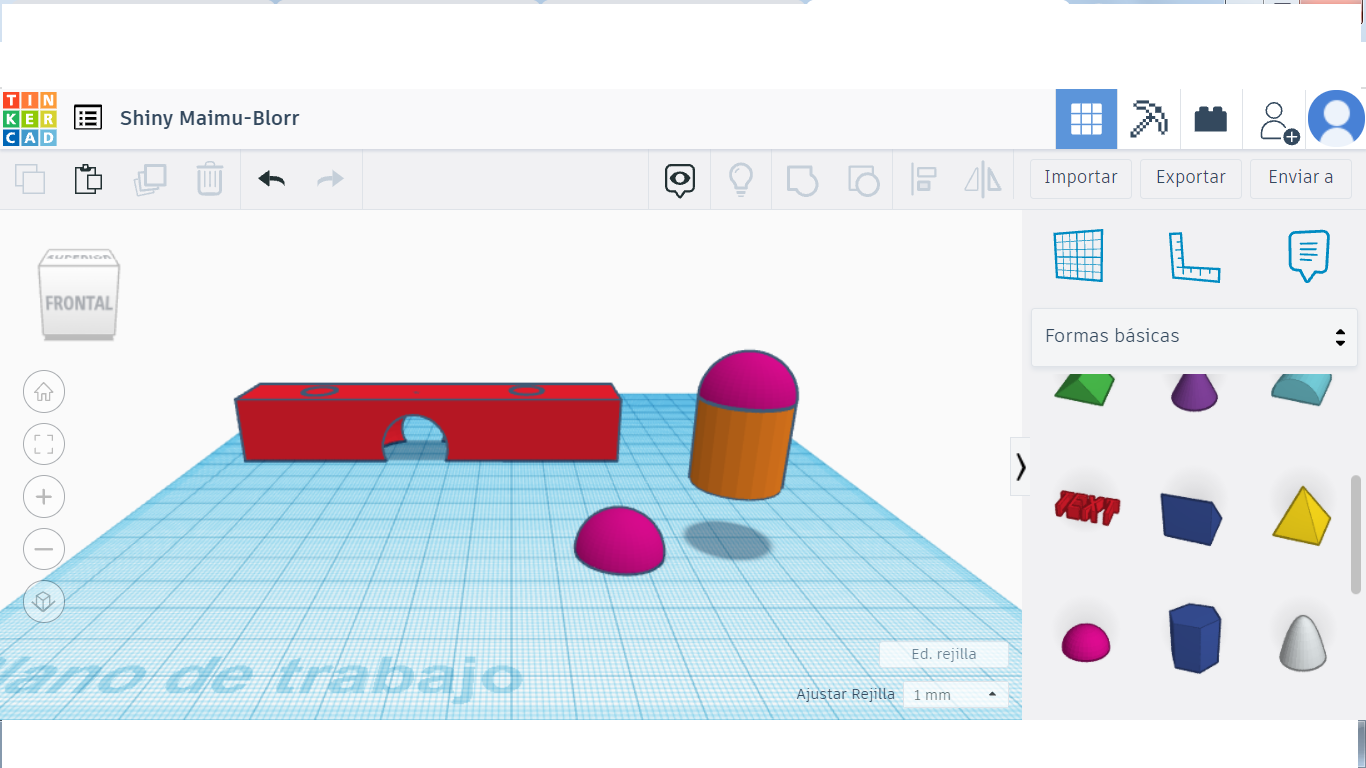
Task: Pick the purple cone shape
Action: click(x=1194, y=390)
